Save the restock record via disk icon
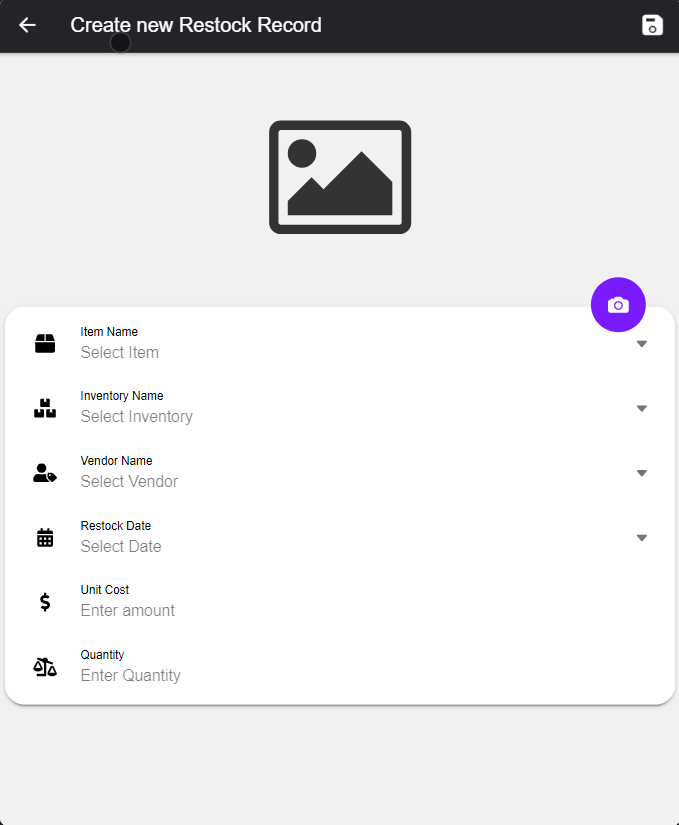Screen dimensions: 679x825 [652, 25]
